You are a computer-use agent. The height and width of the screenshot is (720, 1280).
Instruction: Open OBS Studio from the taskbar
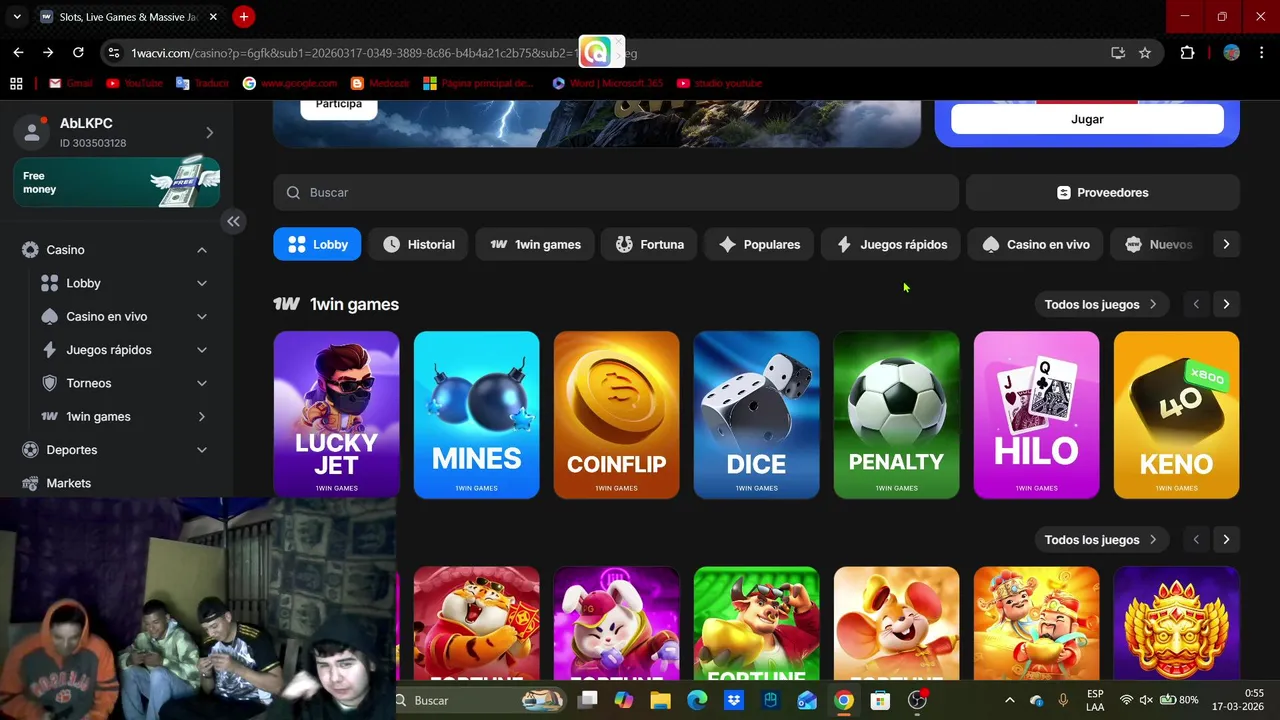click(917, 700)
